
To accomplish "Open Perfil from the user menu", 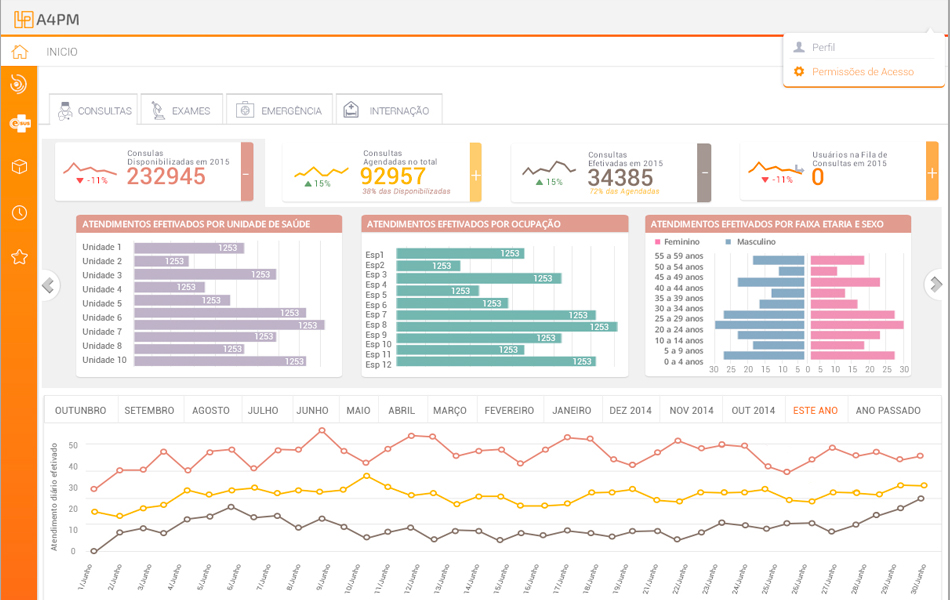I will click(823, 47).
